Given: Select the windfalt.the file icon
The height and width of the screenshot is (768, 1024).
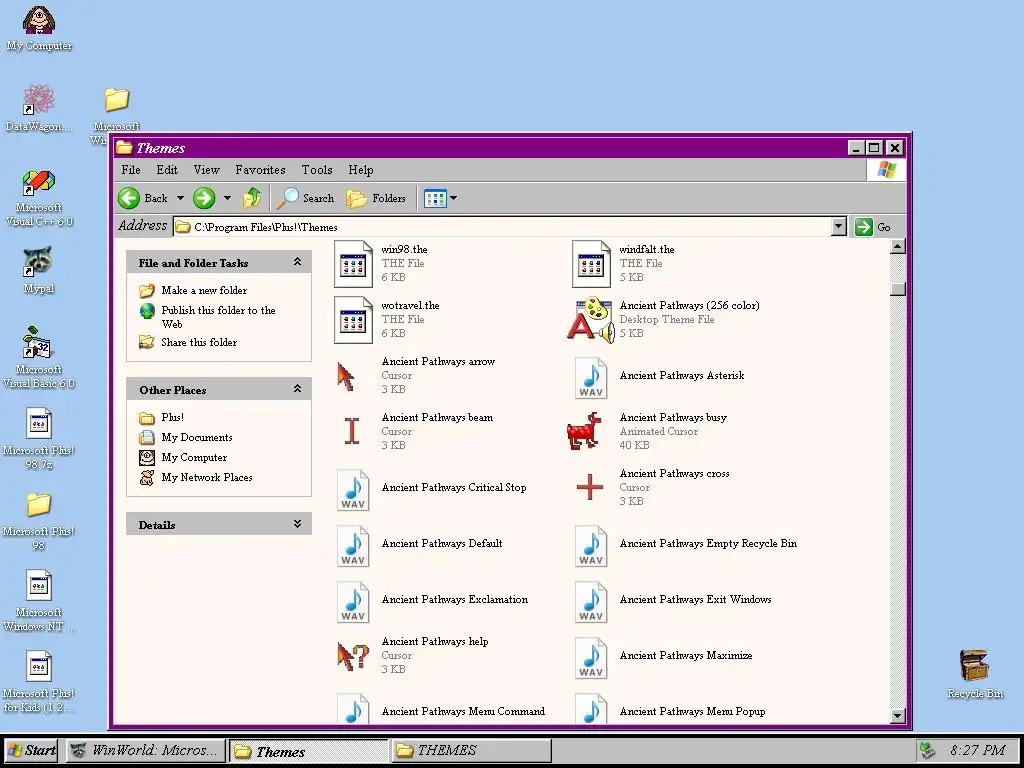Looking at the screenshot, I should point(590,264).
